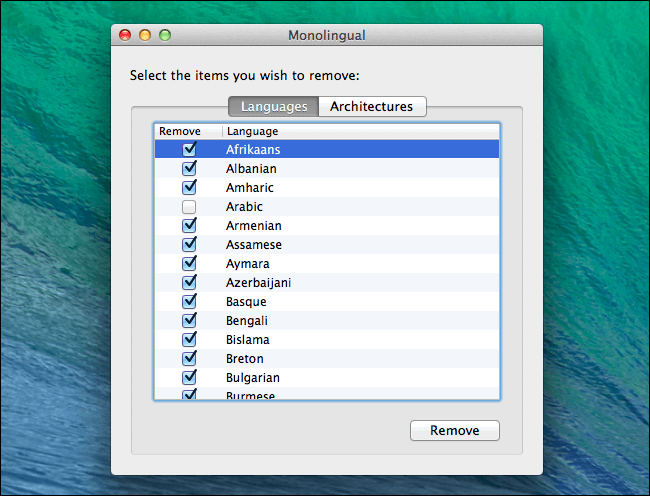Uncheck the Albanian remove checkbox
Image resolution: width=650 pixels, height=496 pixels.
189,168
